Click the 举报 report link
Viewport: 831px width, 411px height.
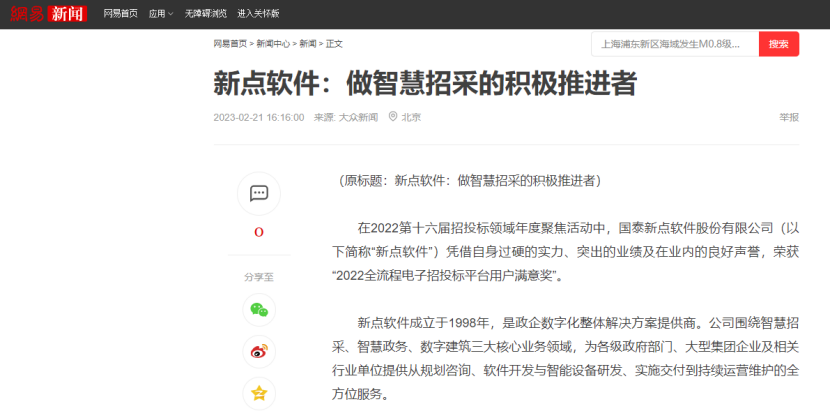point(789,118)
